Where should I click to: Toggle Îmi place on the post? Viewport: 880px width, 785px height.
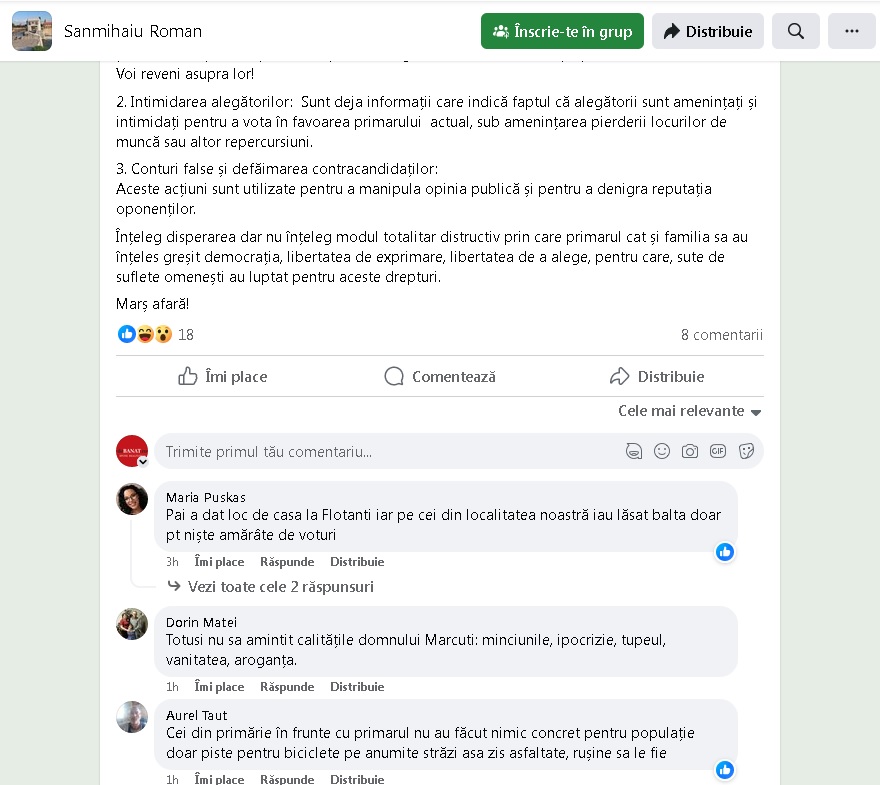223,377
